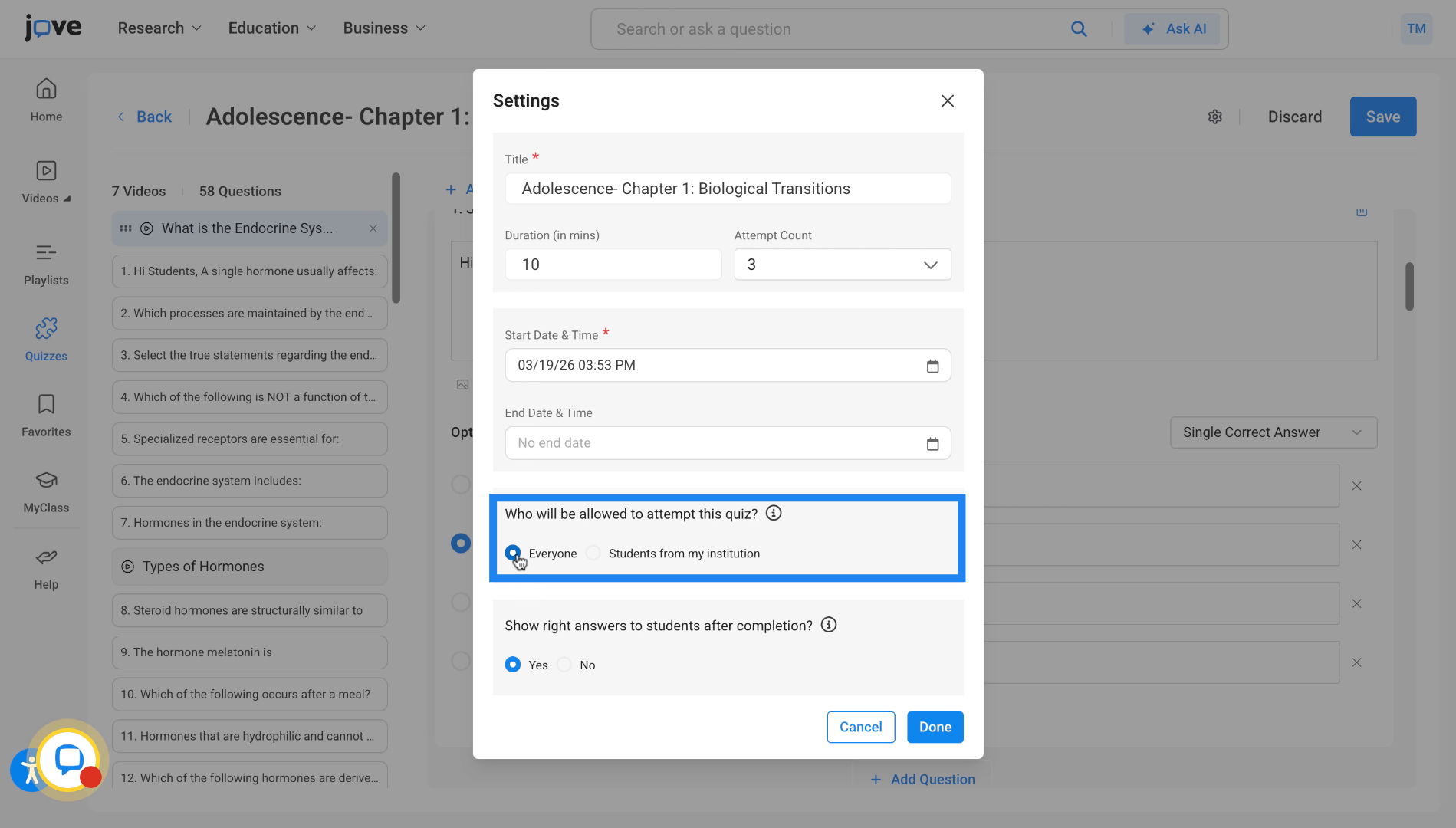
Task: Select No for showing right answers
Action: tap(564, 665)
